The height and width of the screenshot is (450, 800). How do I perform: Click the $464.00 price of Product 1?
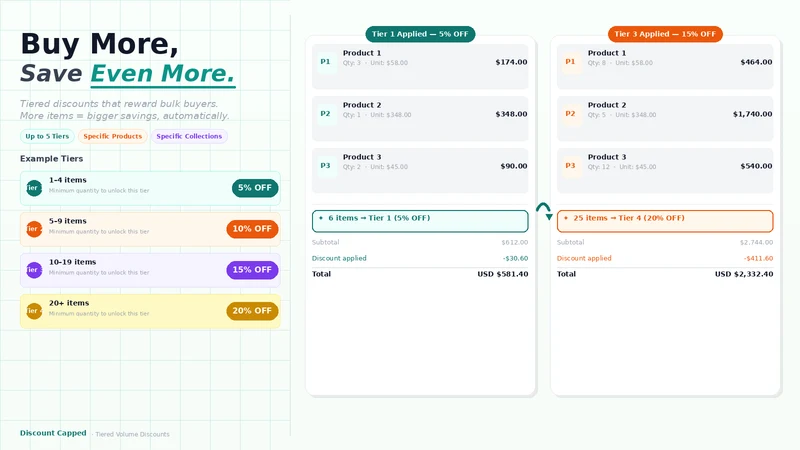tap(756, 62)
